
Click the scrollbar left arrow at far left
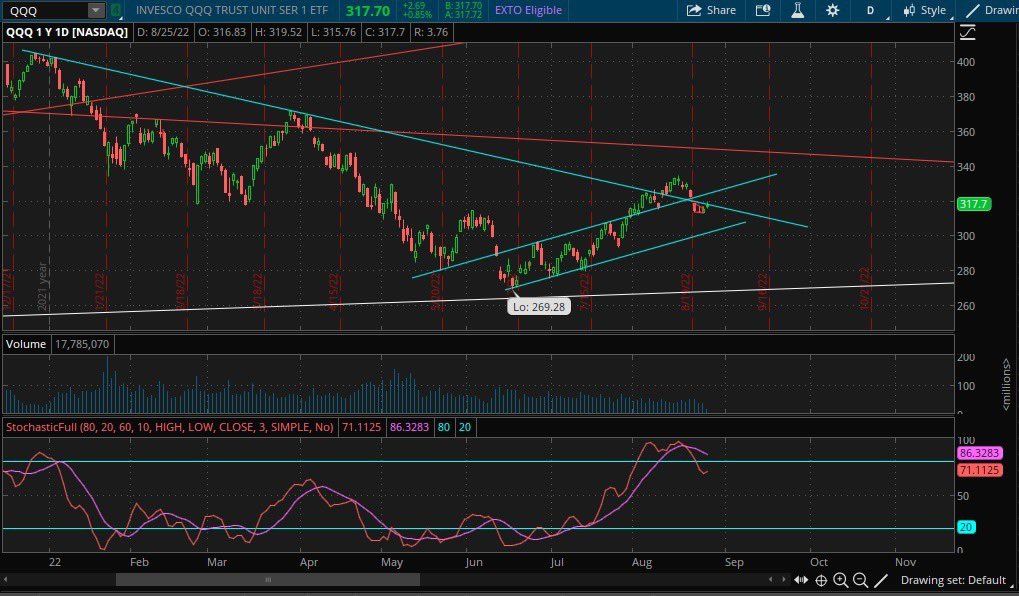pos(6,580)
